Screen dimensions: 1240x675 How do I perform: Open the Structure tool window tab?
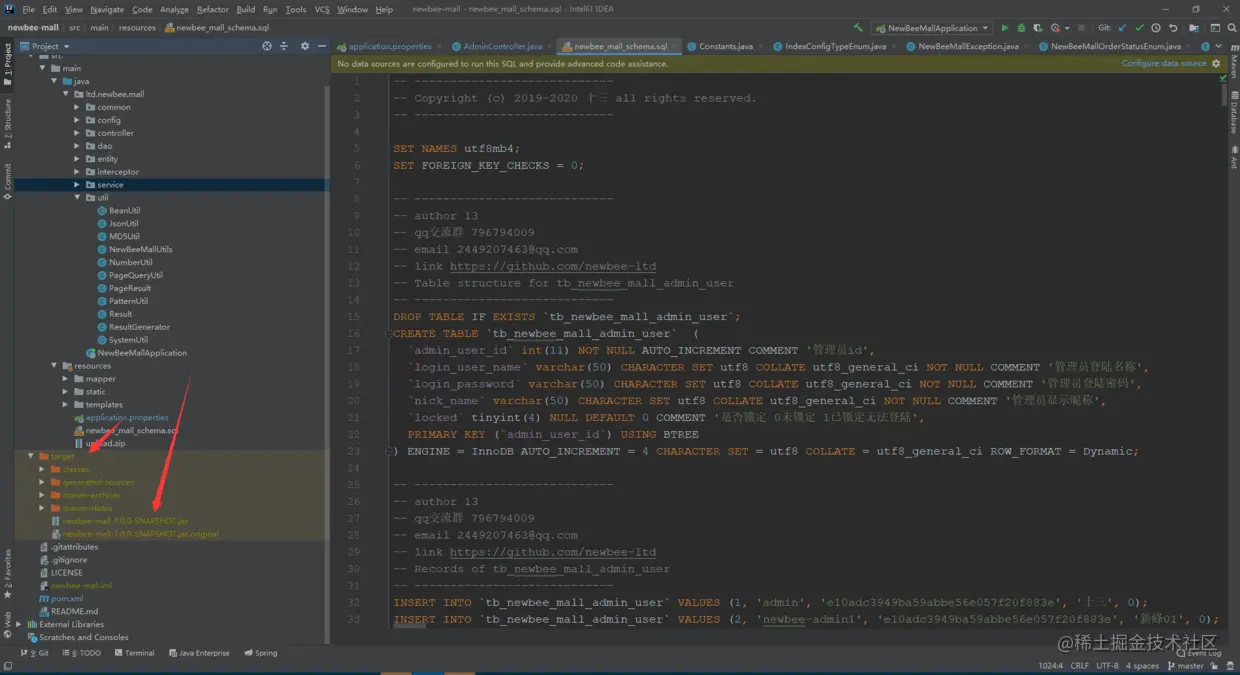click(7, 123)
